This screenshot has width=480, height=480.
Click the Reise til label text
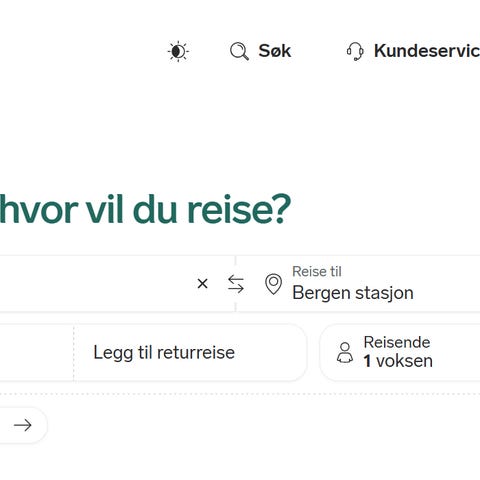coord(317,272)
